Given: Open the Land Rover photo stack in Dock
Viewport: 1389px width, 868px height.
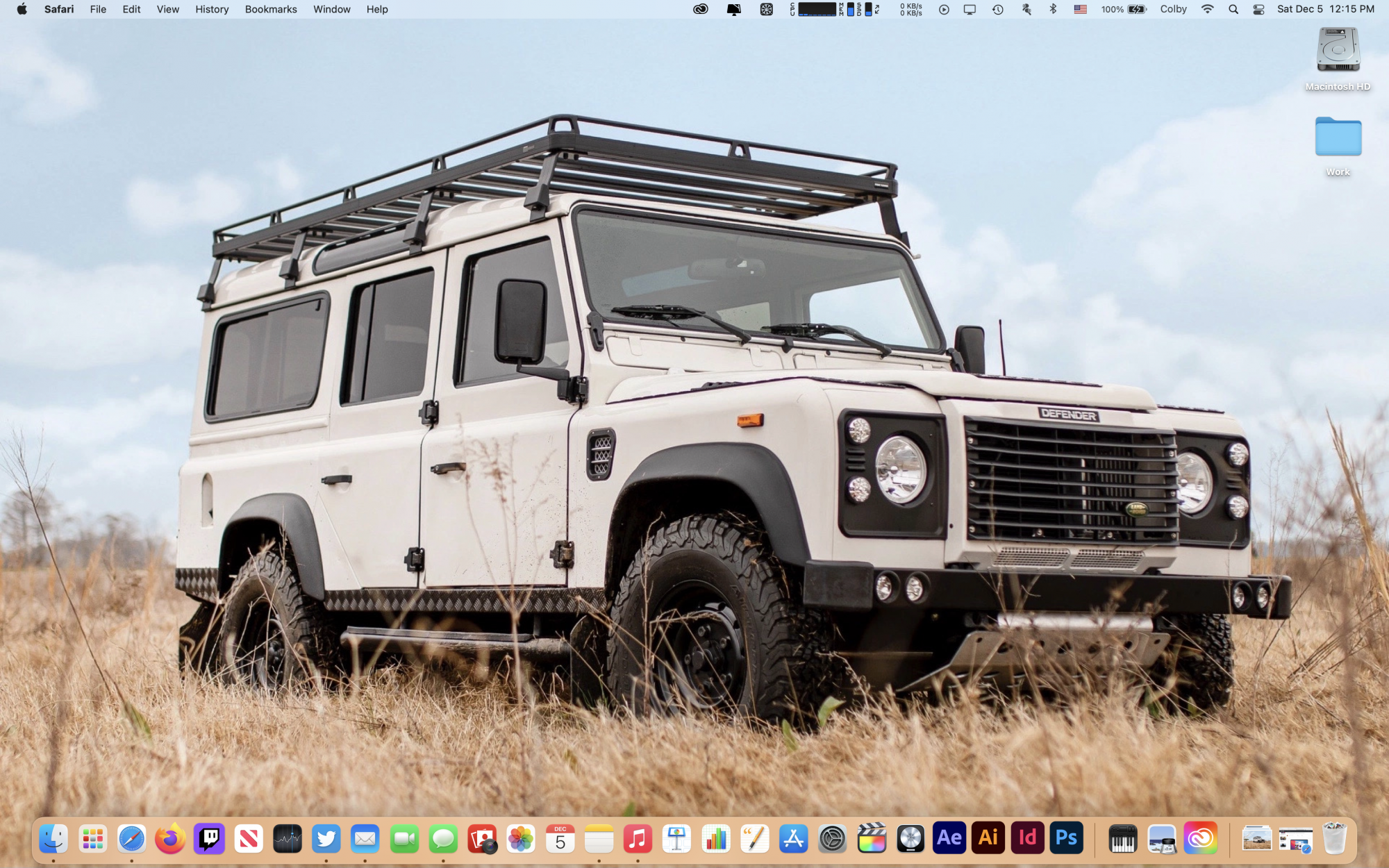Looking at the screenshot, I should [x=1257, y=839].
